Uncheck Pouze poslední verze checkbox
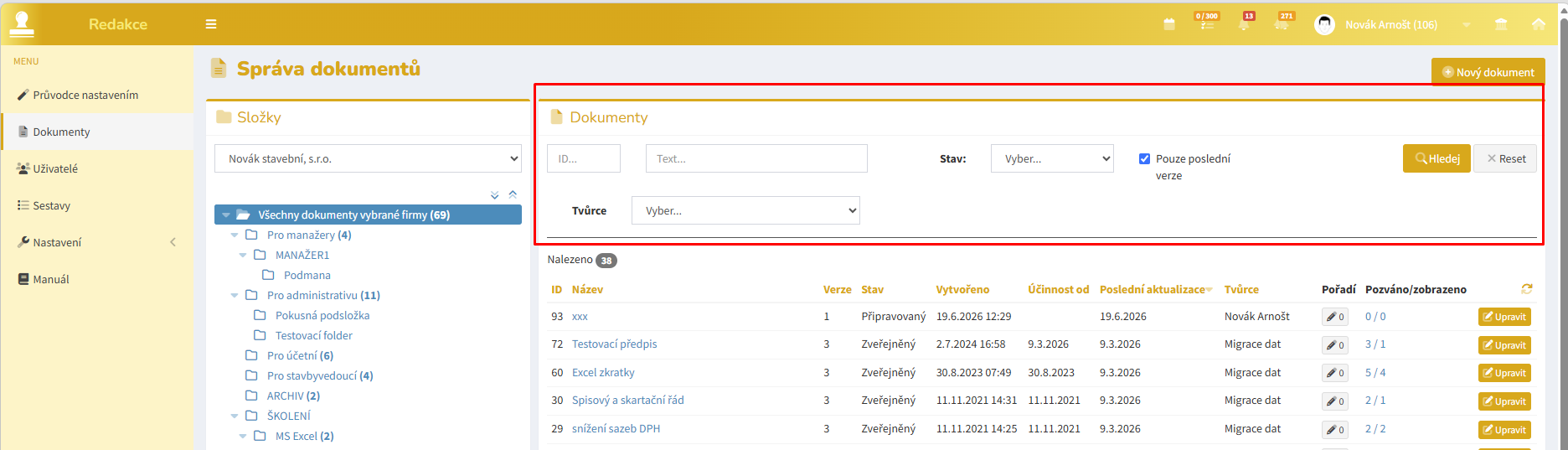This screenshot has width=1568, height=450. (1144, 158)
